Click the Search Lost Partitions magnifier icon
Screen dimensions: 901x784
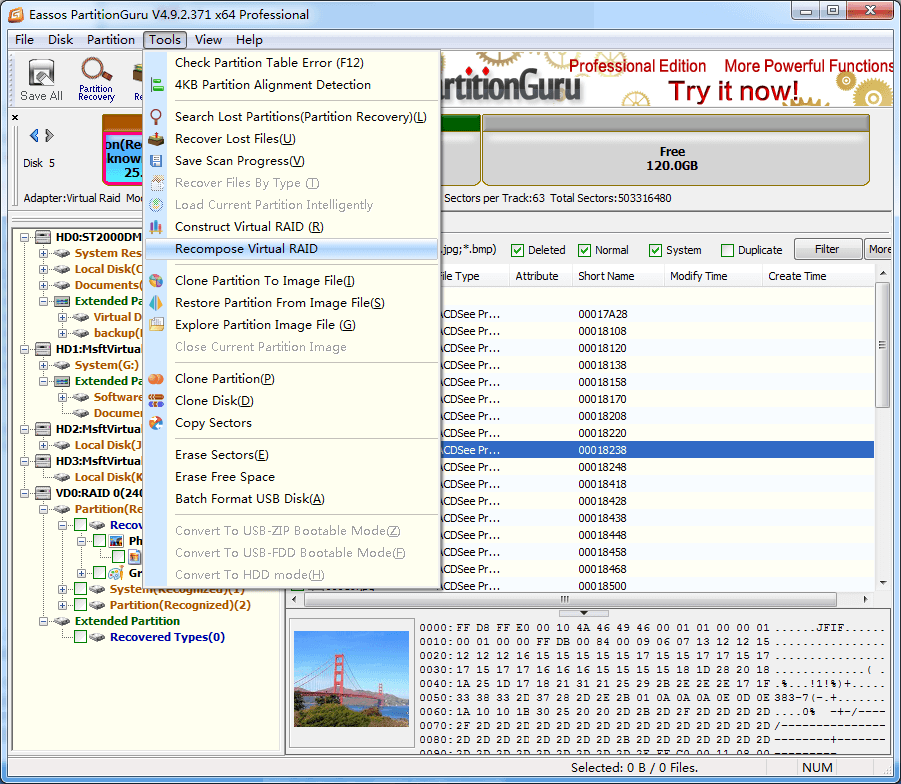(x=156, y=117)
